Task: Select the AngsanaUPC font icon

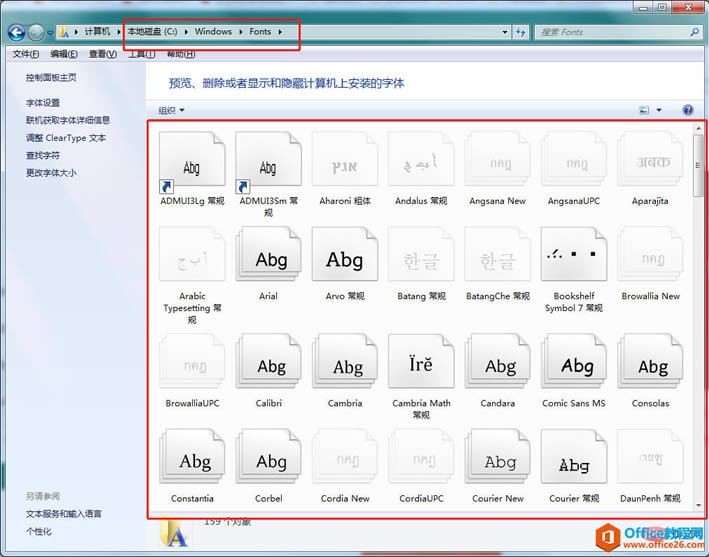Action: 574,159
